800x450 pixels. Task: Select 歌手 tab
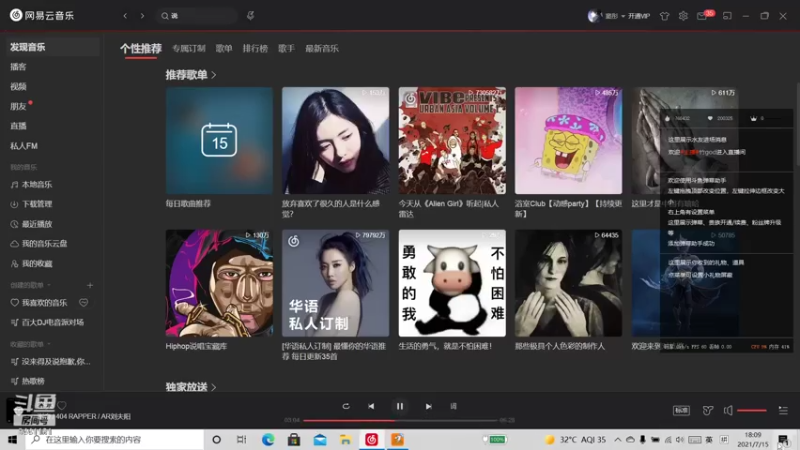pyautogui.click(x=286, y=48)
